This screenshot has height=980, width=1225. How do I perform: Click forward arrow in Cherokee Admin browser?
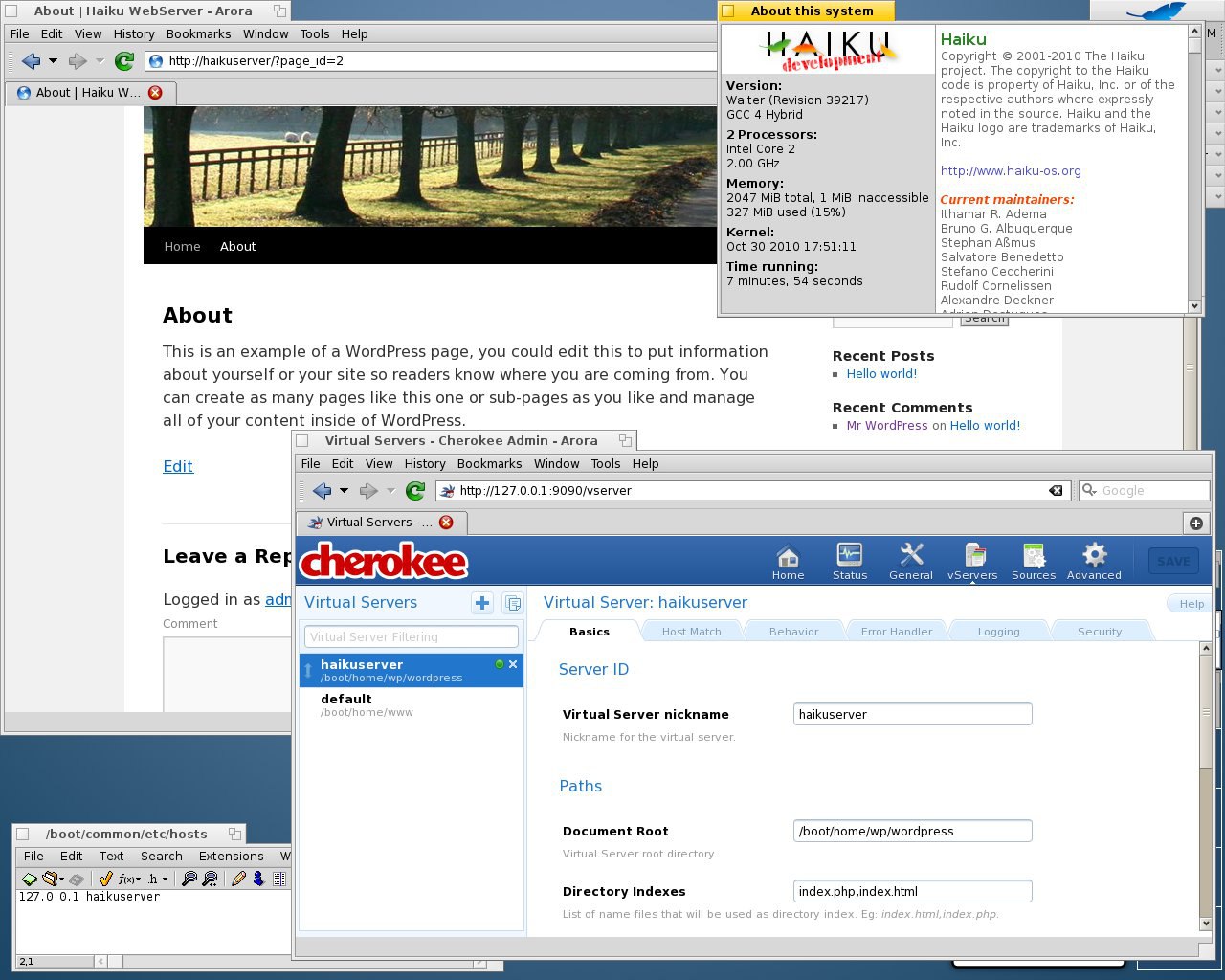click(368, 491)
